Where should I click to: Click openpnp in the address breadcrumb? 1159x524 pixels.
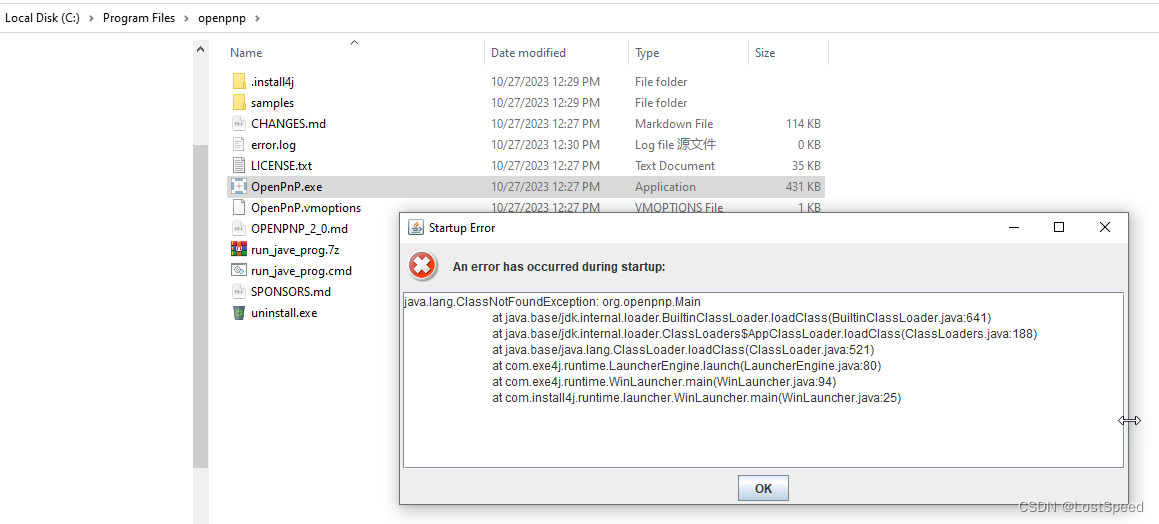(x=221, y=18)
